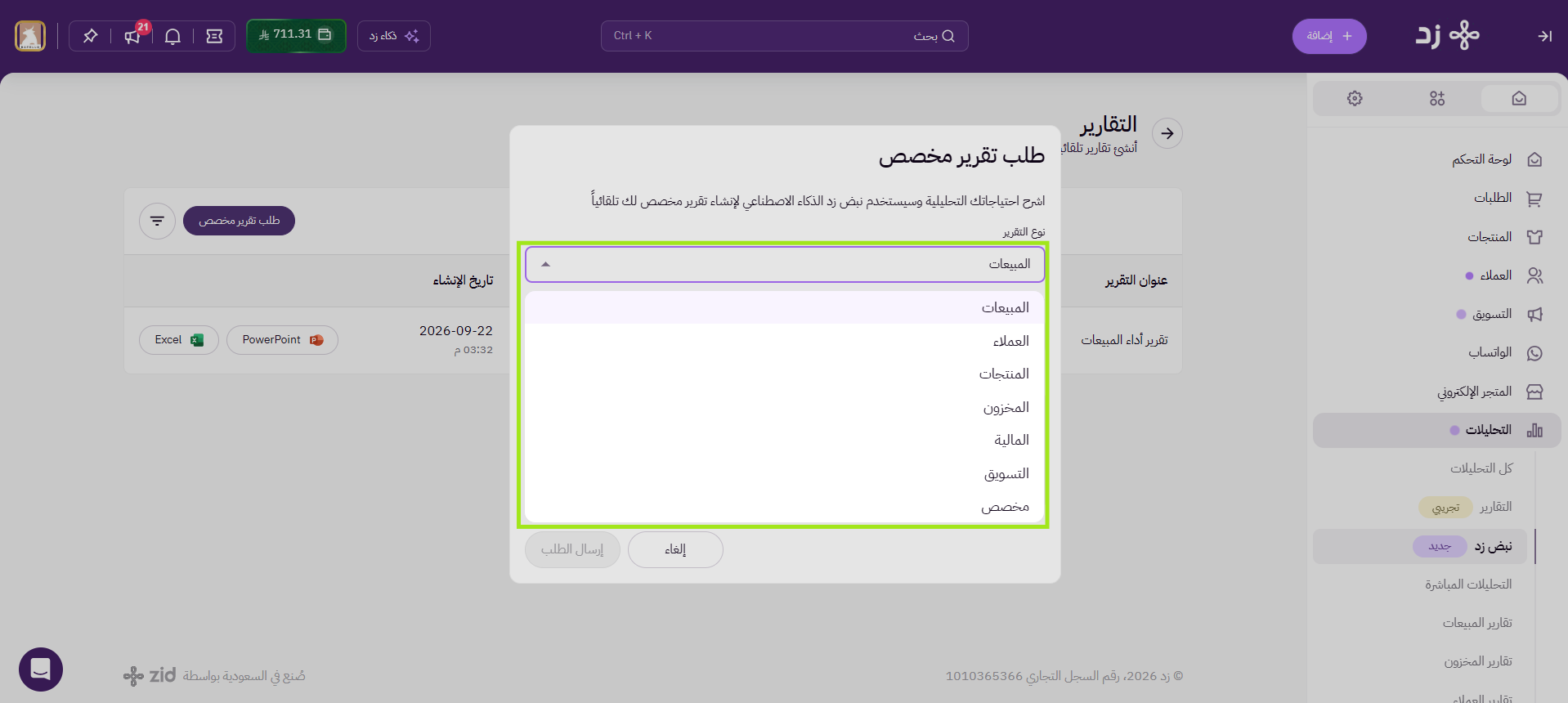Image resolution: width=1568 pixels, height=703 pixels.
Task: Open the ذكاء زد AI assistant button
Action: point(394,36)
